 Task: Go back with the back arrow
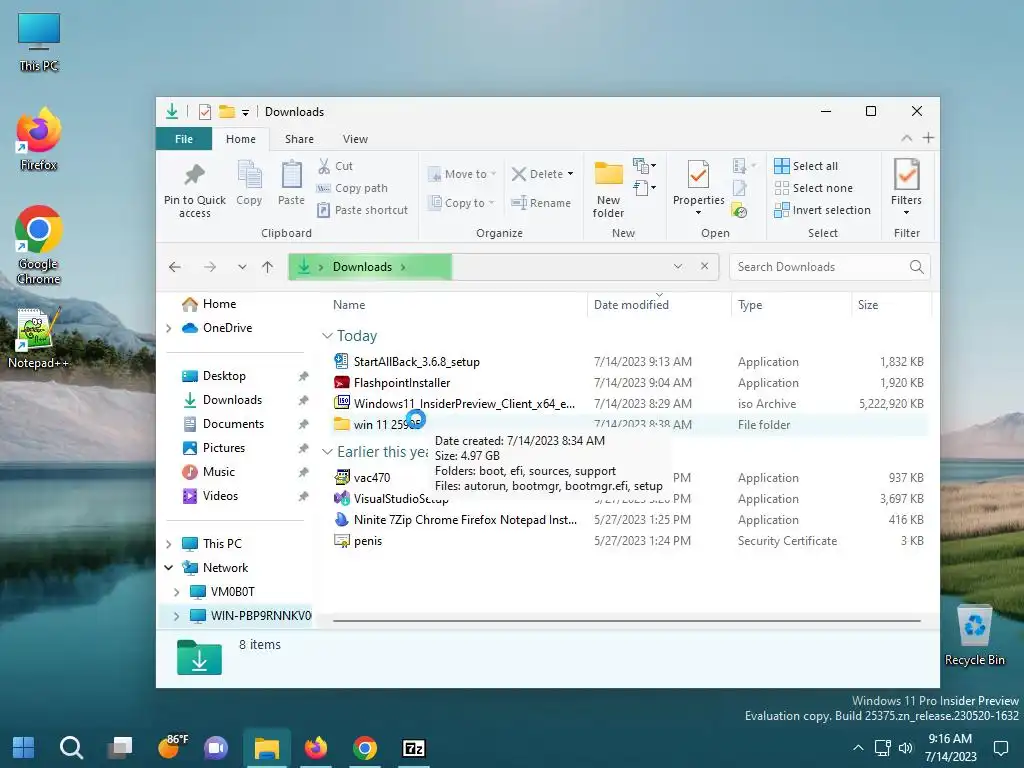(175, 266)
